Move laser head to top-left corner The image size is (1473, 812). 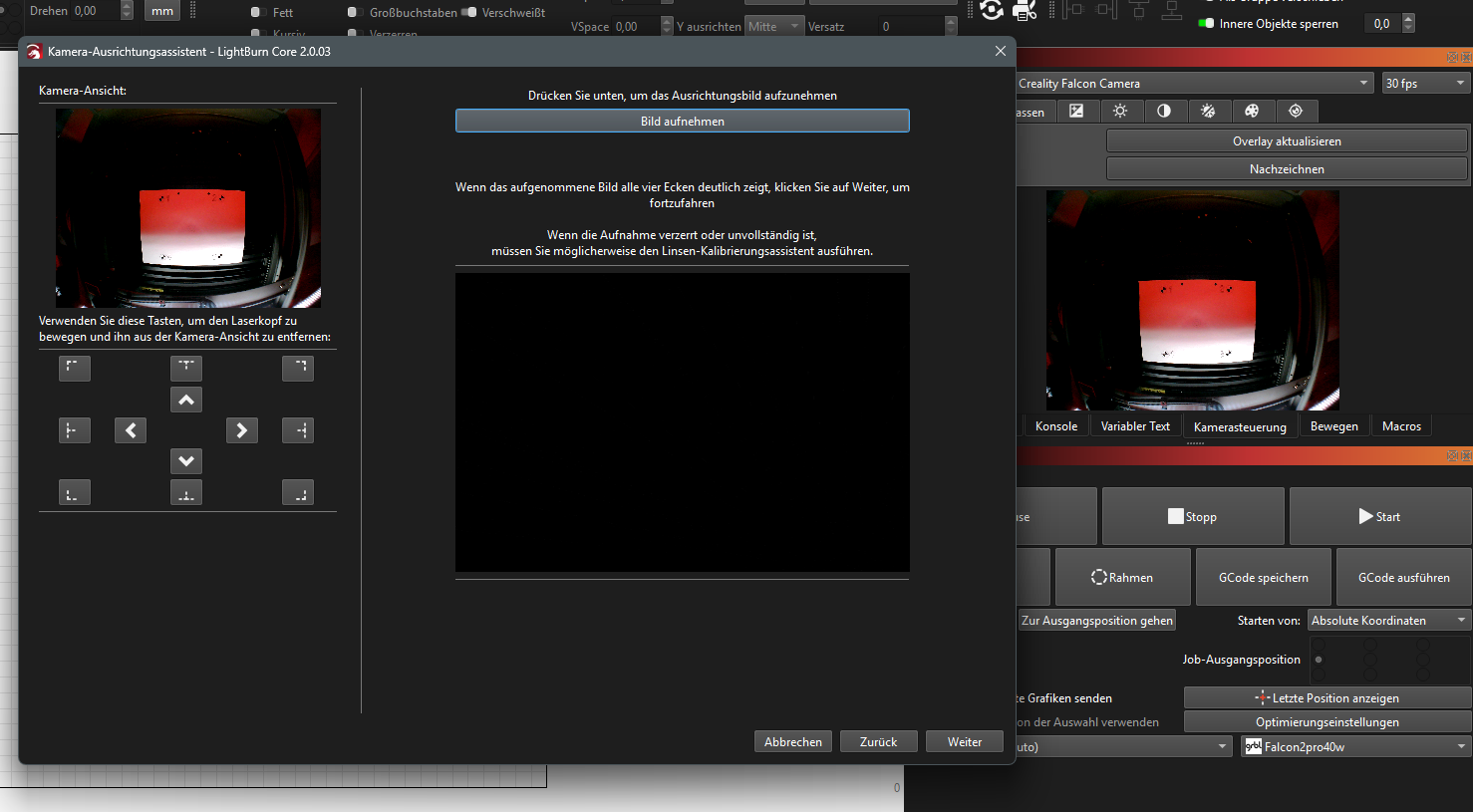click(75, 369)
